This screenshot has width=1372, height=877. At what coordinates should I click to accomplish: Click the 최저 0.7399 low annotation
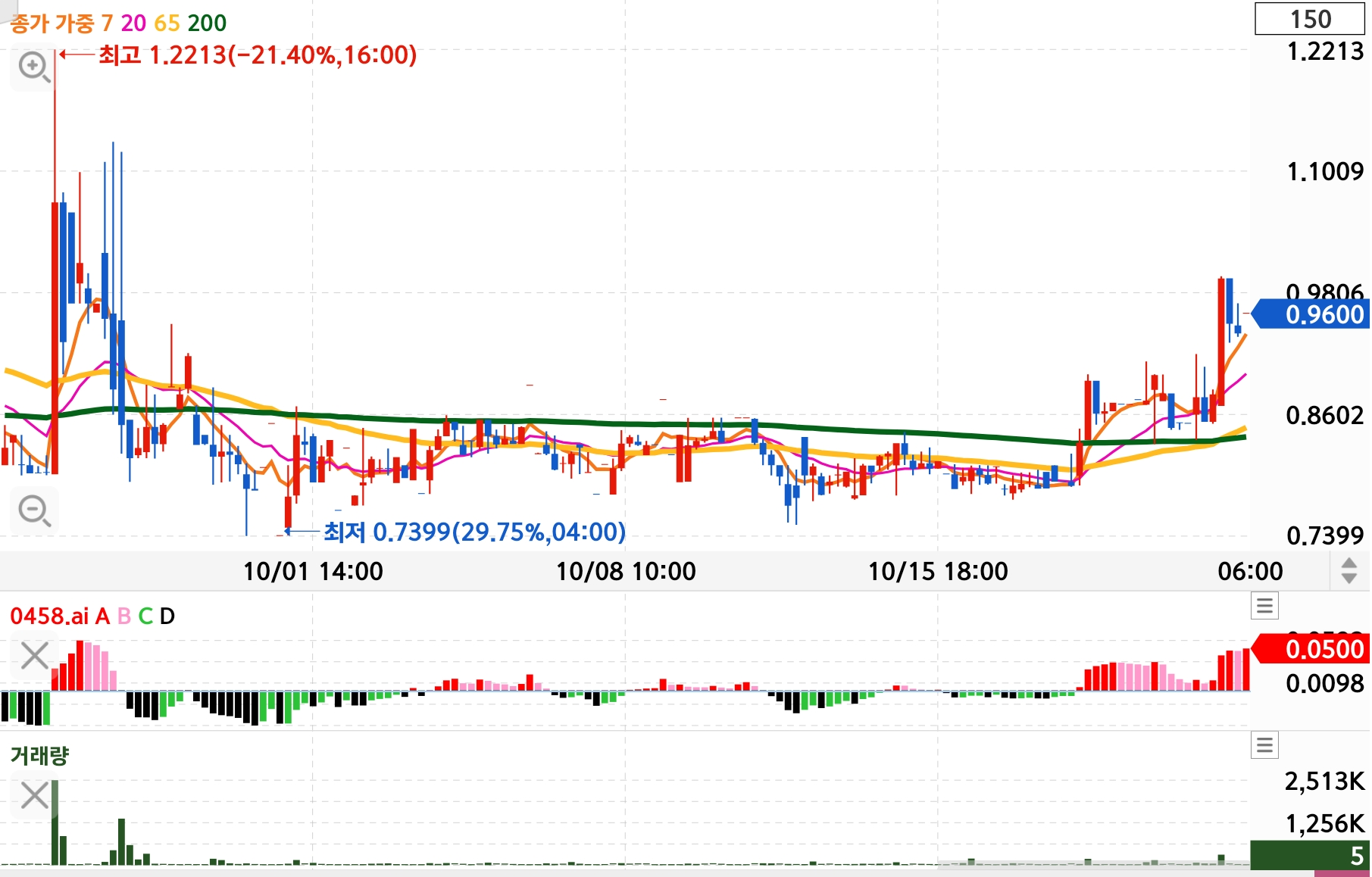475,532
